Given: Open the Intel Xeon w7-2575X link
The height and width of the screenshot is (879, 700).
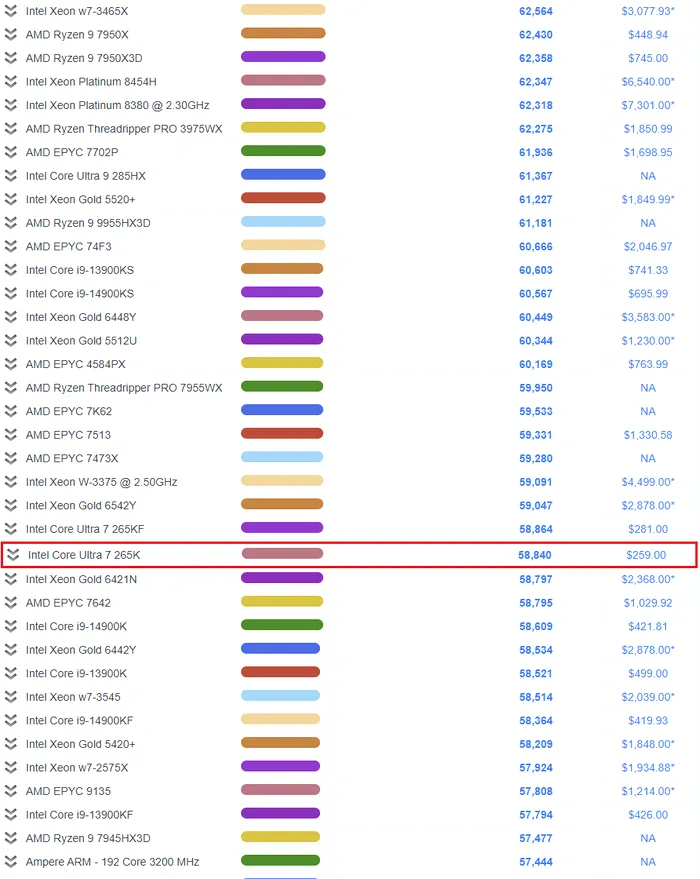Looking at the screenshot, I should pyautogui.click(x=77, y=768).
